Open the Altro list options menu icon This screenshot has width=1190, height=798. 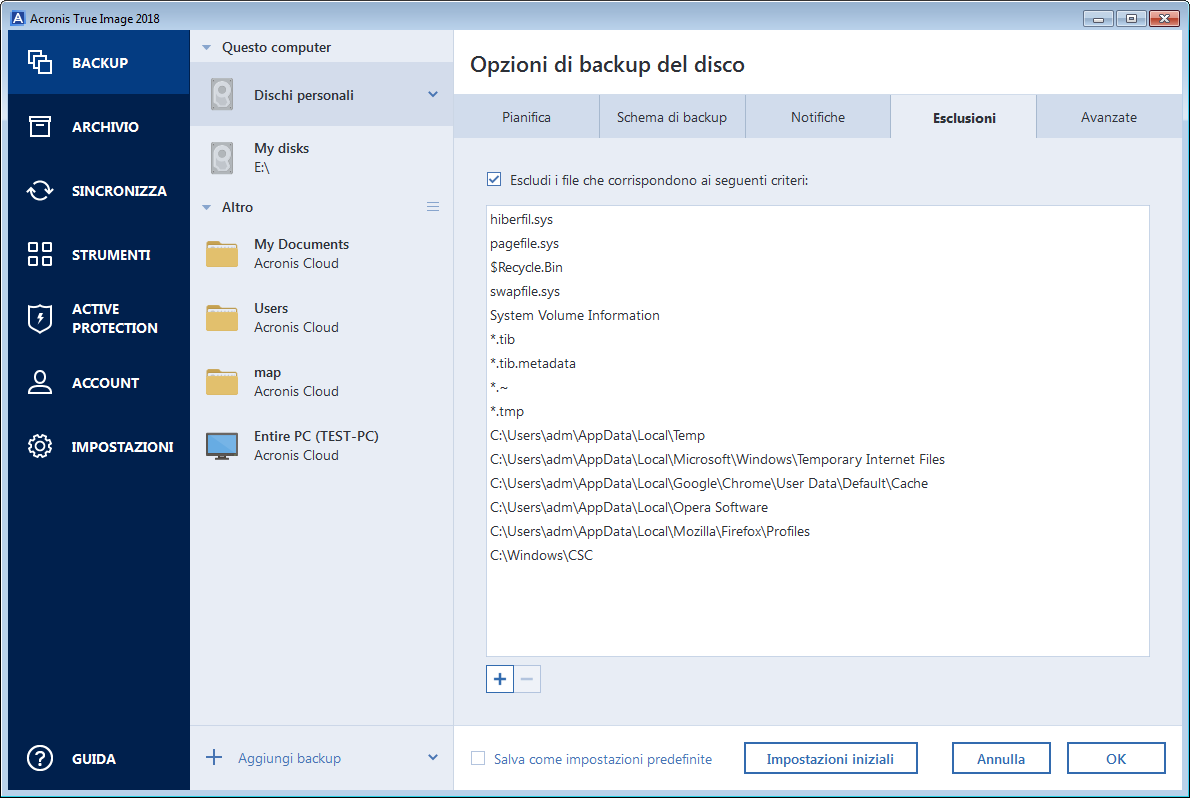point(433,207)
